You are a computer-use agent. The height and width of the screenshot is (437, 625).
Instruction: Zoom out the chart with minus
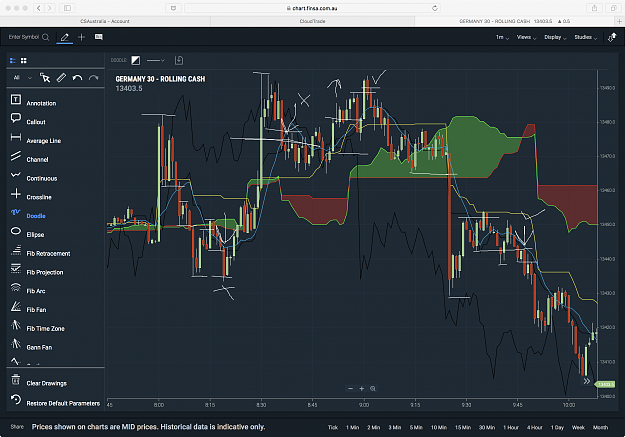click(x=350, y=388)
